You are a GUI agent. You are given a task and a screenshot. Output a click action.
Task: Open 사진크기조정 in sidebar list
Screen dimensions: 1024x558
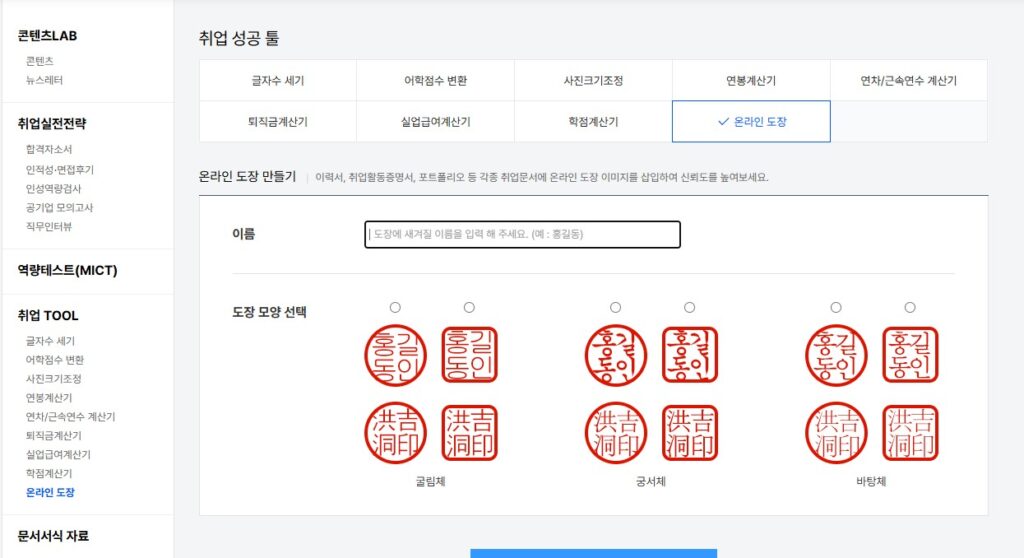click(x=54, y=378)
